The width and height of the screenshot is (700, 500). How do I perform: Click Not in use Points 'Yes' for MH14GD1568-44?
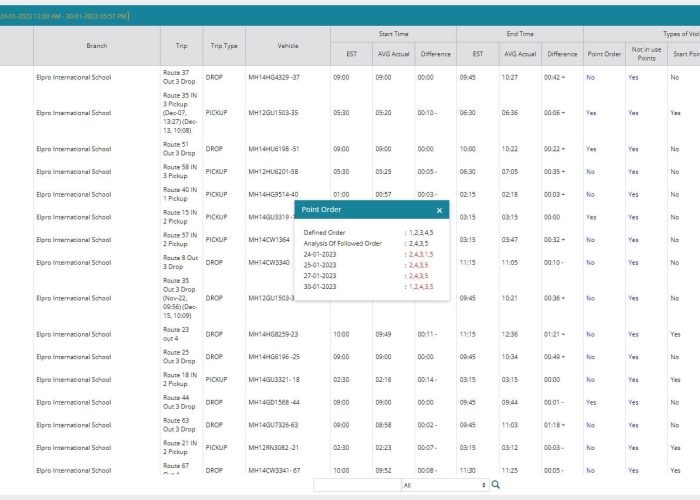coord(633,402)
